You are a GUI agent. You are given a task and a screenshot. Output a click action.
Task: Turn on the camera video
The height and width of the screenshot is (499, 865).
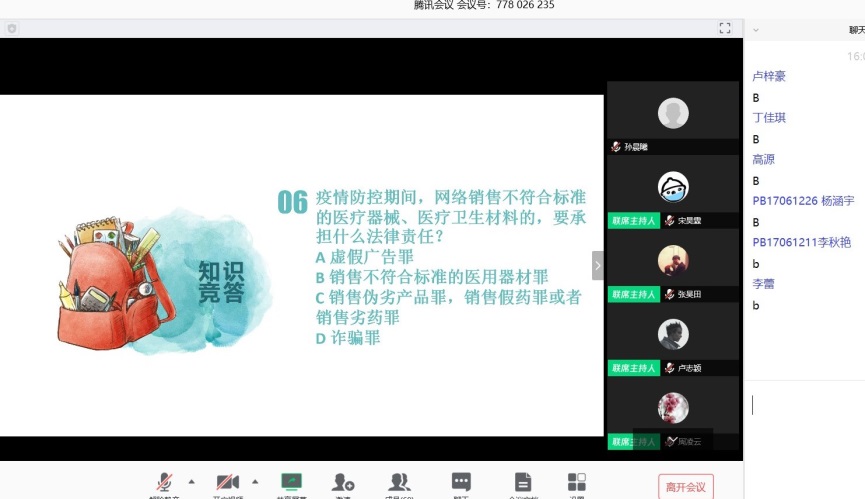point(228,484)
